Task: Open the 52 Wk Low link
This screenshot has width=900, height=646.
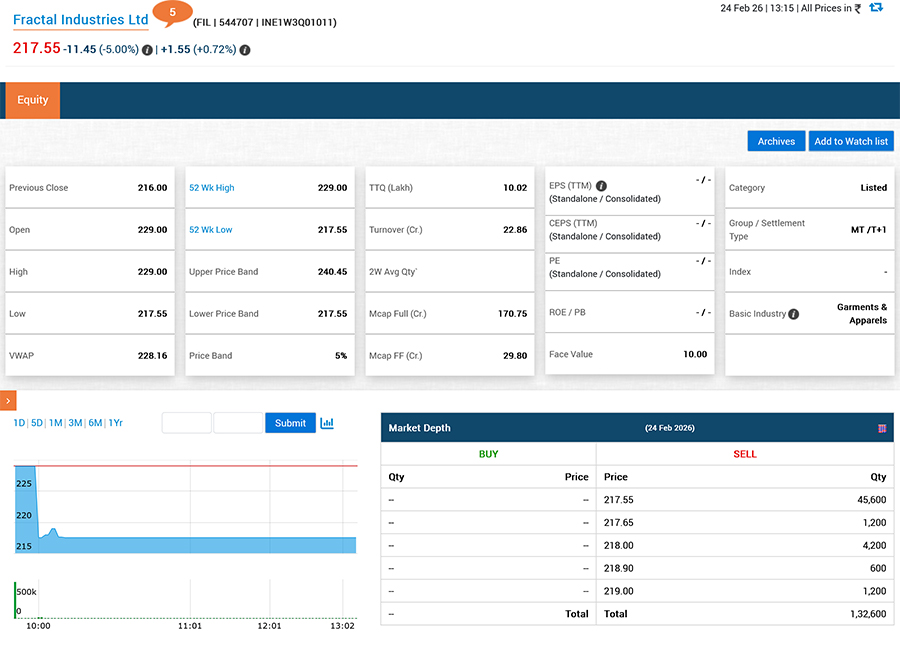Action: pos(211,230)
